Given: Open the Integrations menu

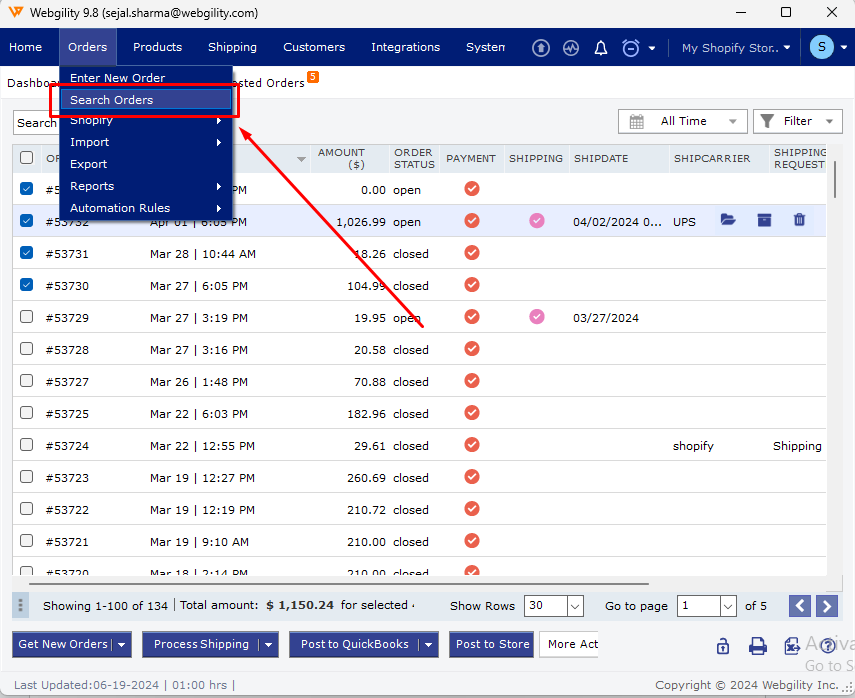Looking at the screenshot, I should pyautogui.click(x=405, y=47).
